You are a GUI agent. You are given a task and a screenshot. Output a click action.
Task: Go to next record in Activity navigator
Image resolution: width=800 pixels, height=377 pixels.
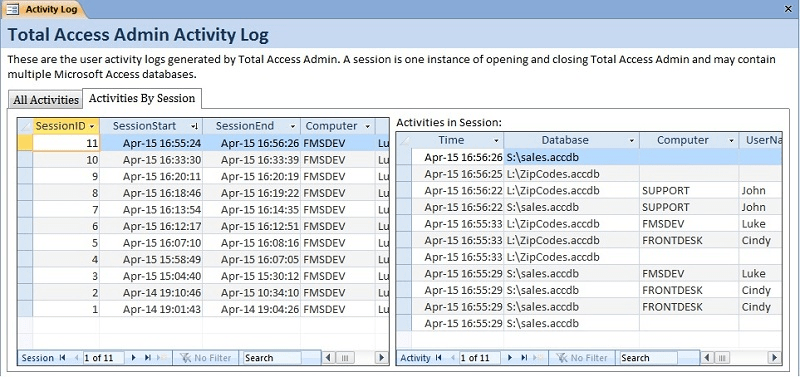[510, 358]
